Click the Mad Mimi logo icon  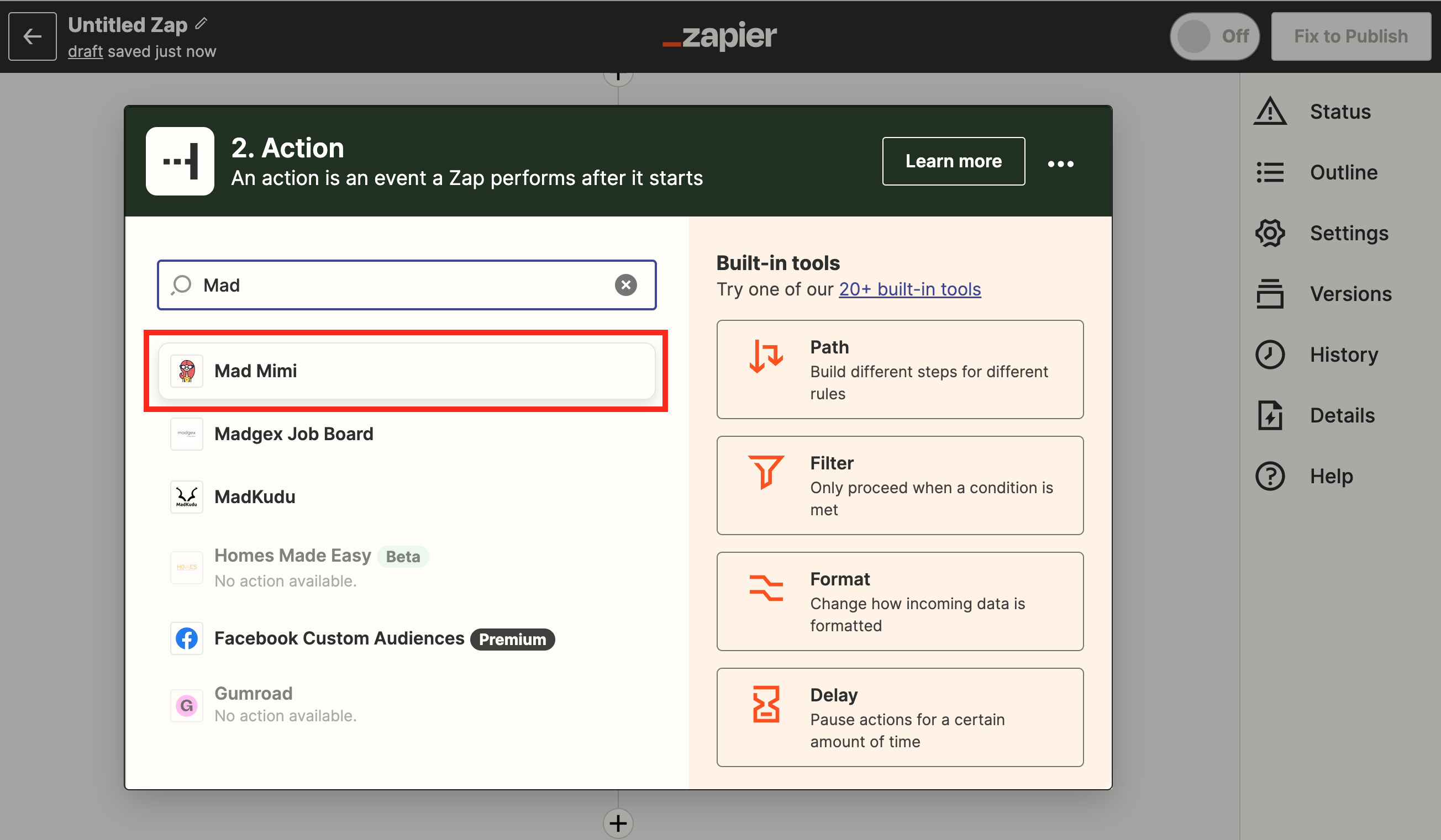click(187, 371)
